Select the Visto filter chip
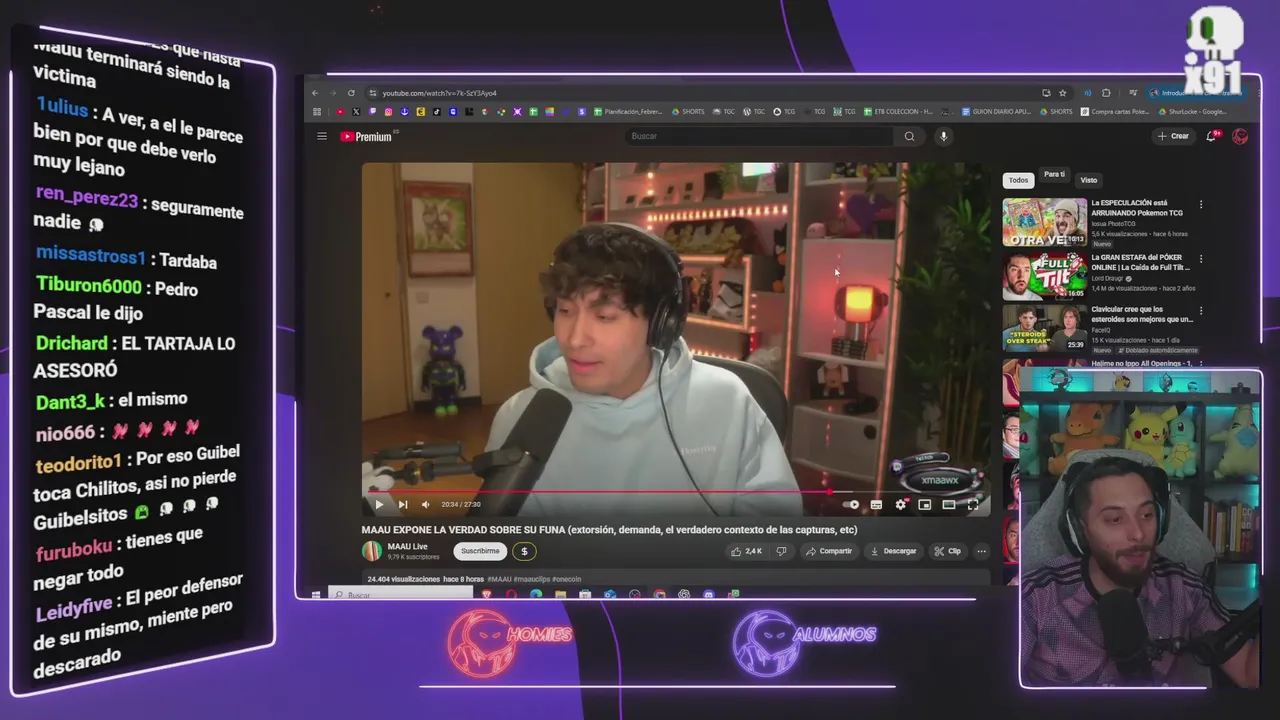 [1088, 180]
